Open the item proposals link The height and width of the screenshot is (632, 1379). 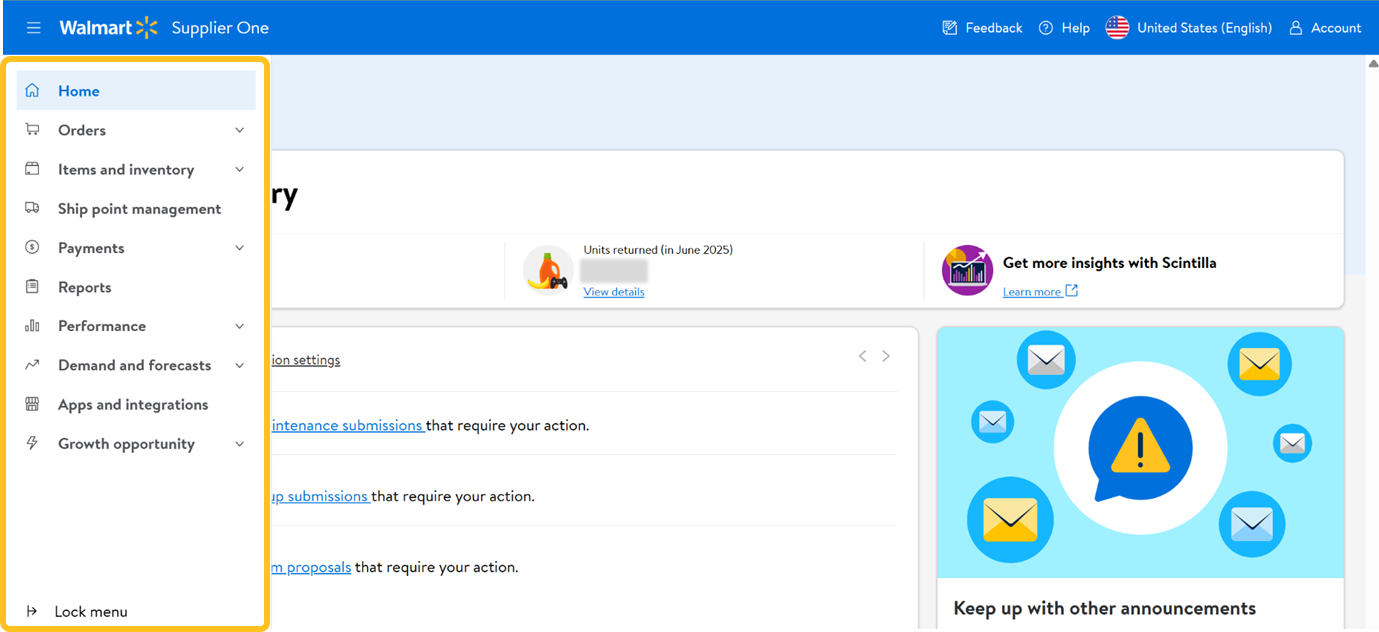tap(311, 567)
